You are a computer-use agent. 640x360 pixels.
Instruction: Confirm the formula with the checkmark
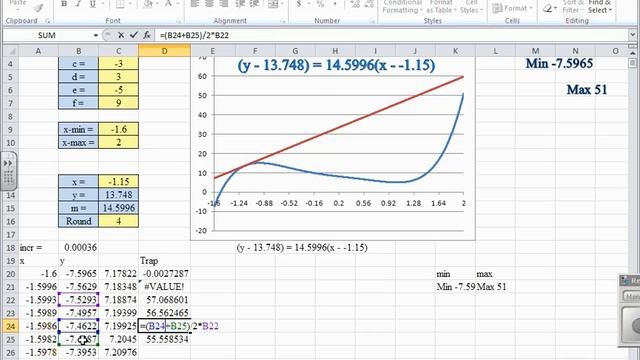pyautogui.click(x=133, y=36)
